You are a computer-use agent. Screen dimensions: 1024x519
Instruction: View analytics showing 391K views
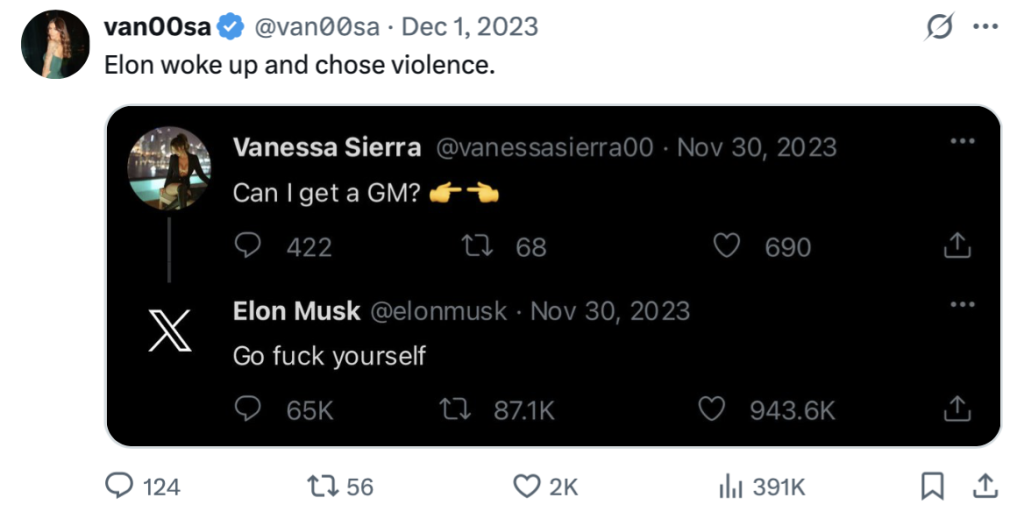(x=729, y=486)
